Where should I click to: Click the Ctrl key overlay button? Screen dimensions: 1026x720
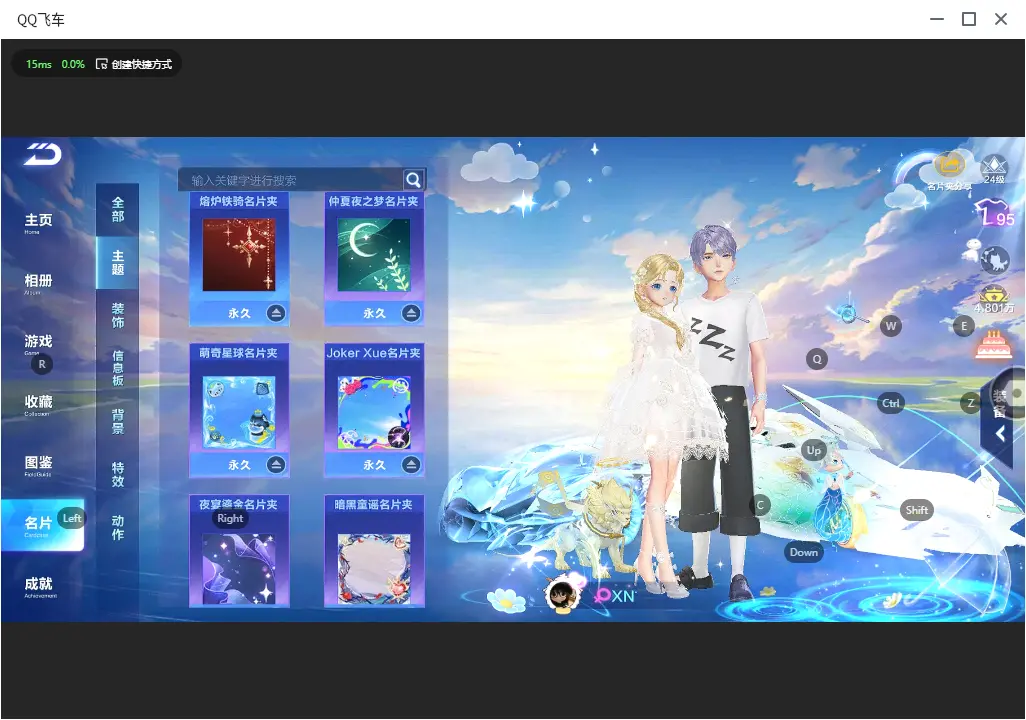coord(891,403)
